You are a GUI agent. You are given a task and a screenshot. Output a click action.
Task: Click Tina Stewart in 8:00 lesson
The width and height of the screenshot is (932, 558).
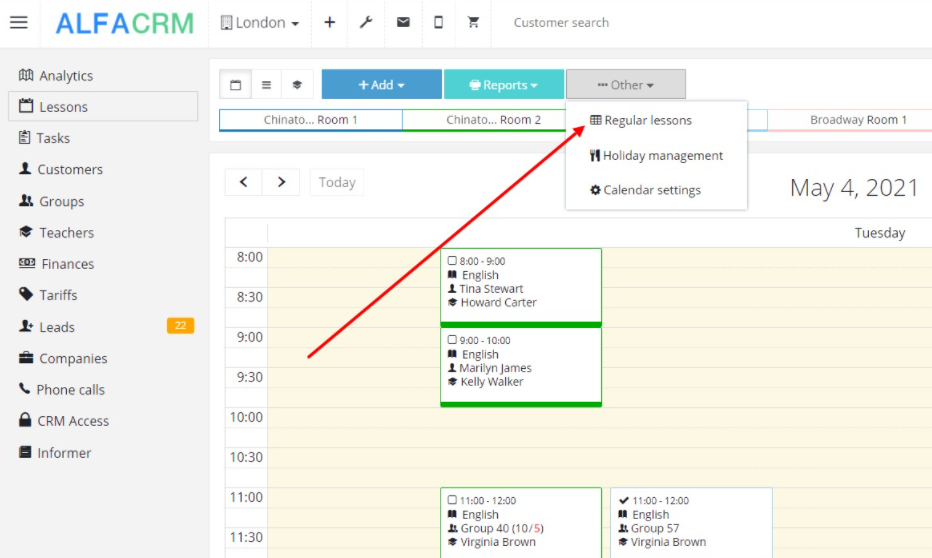click(x=491, y=289)
